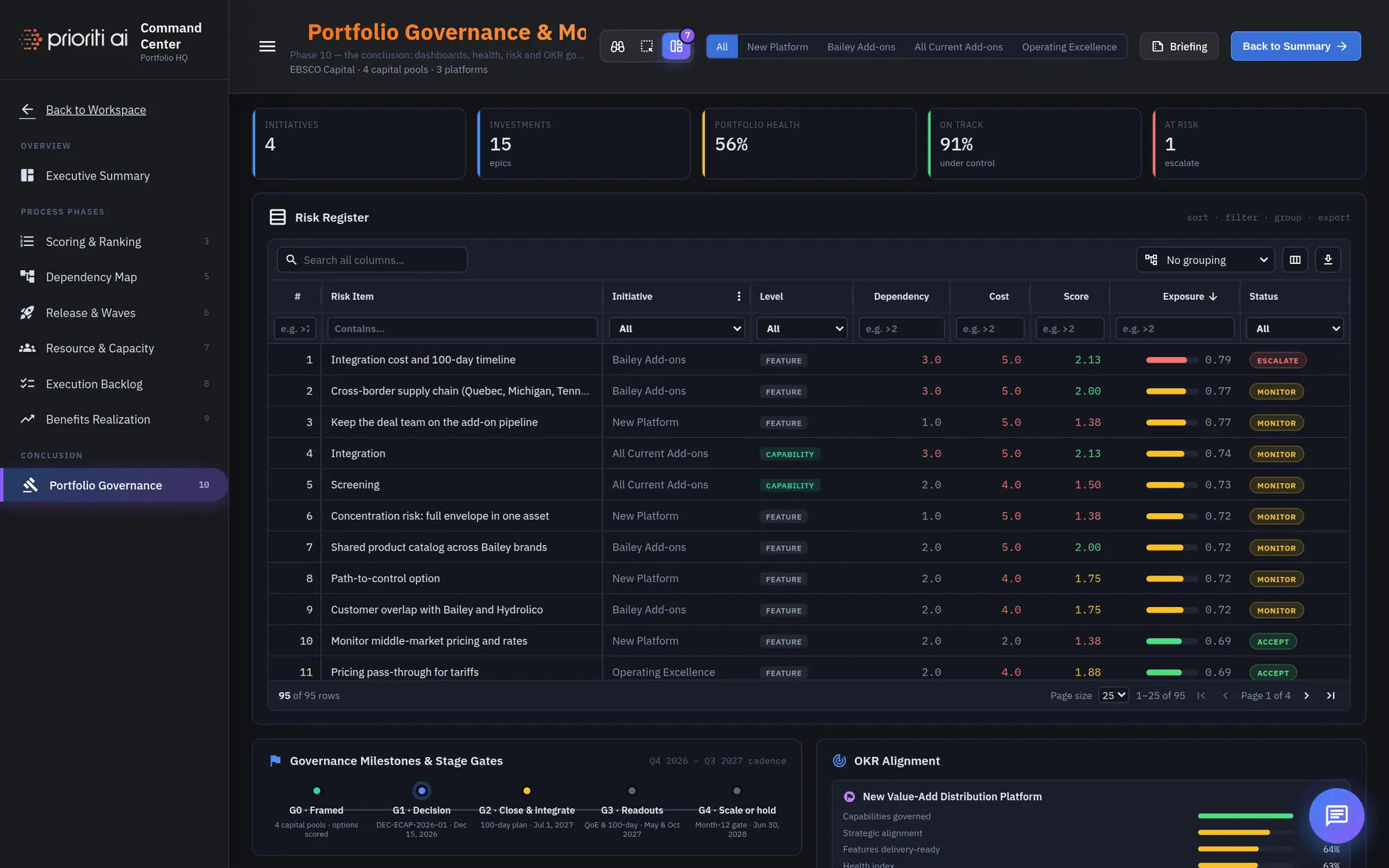Open Scoring & Ranking phase
This screenshot has width=1389, height=868.
[x=114, y=242]
